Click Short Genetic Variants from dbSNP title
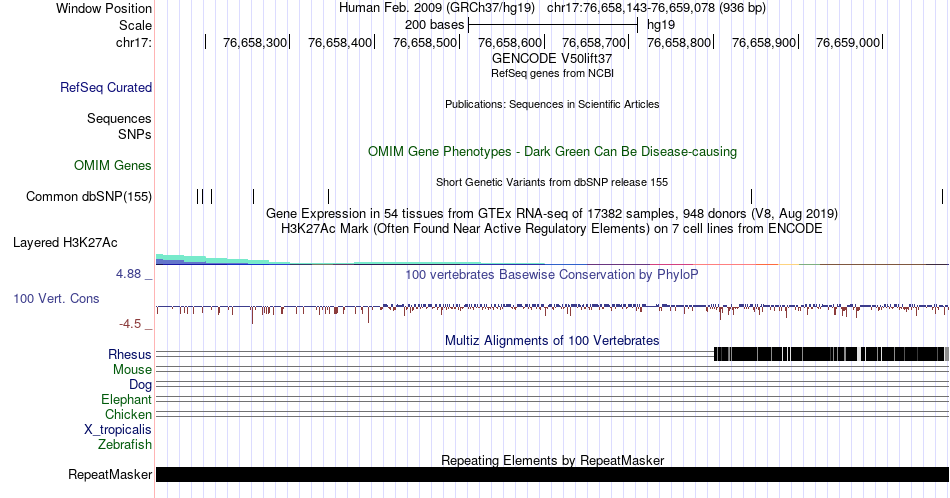The height and width of the screenshot is (498, 950). 552,182
